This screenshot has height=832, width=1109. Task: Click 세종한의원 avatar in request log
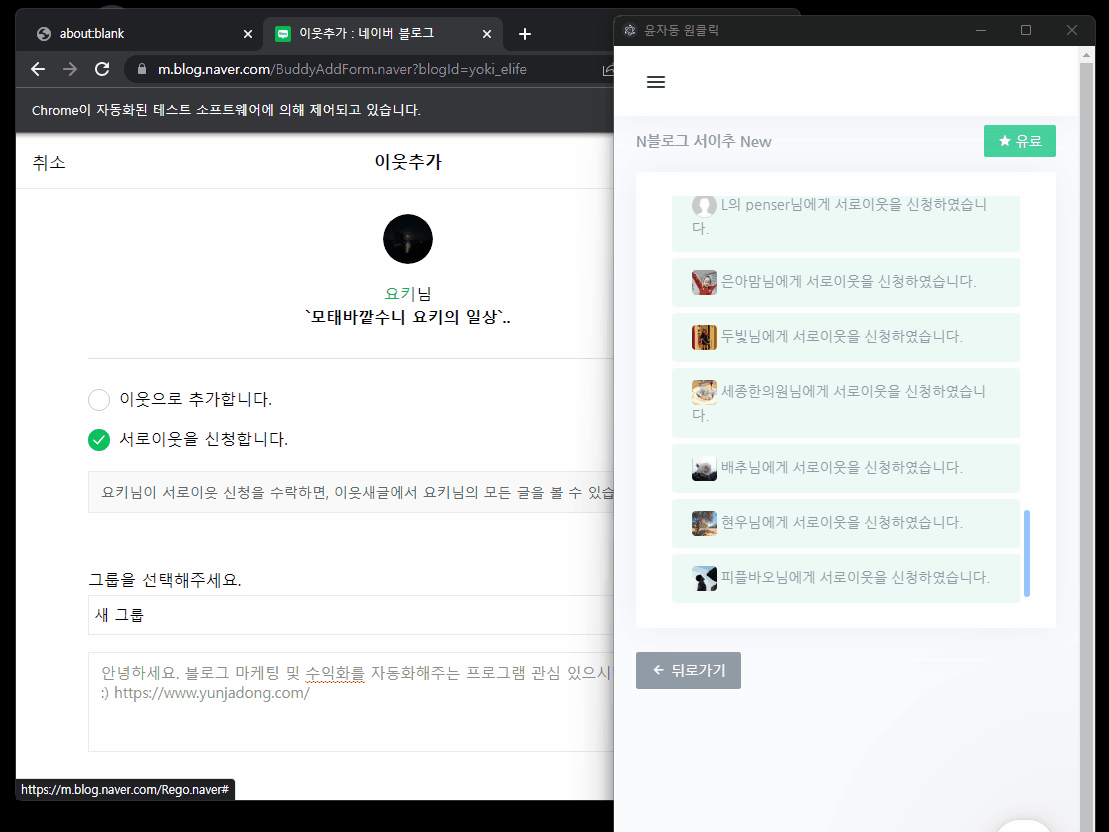click(704, 392)
